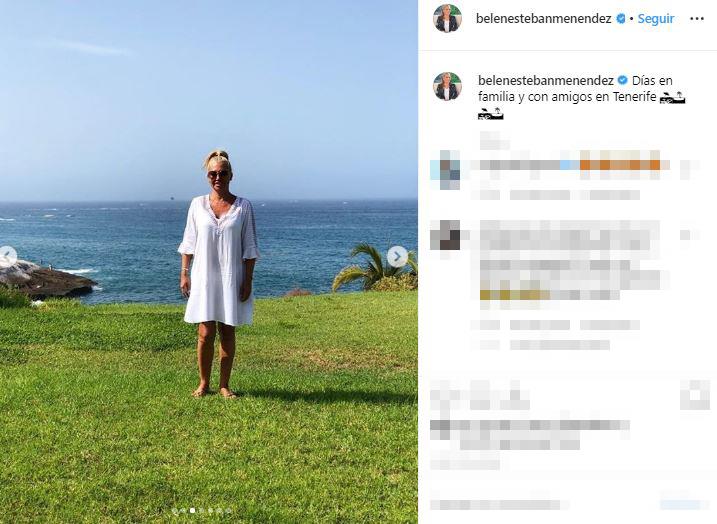This screenshot has width=717, height=524.
Task: Open belenestebanmenendez profile from header username
Action: tap(544, 18)
